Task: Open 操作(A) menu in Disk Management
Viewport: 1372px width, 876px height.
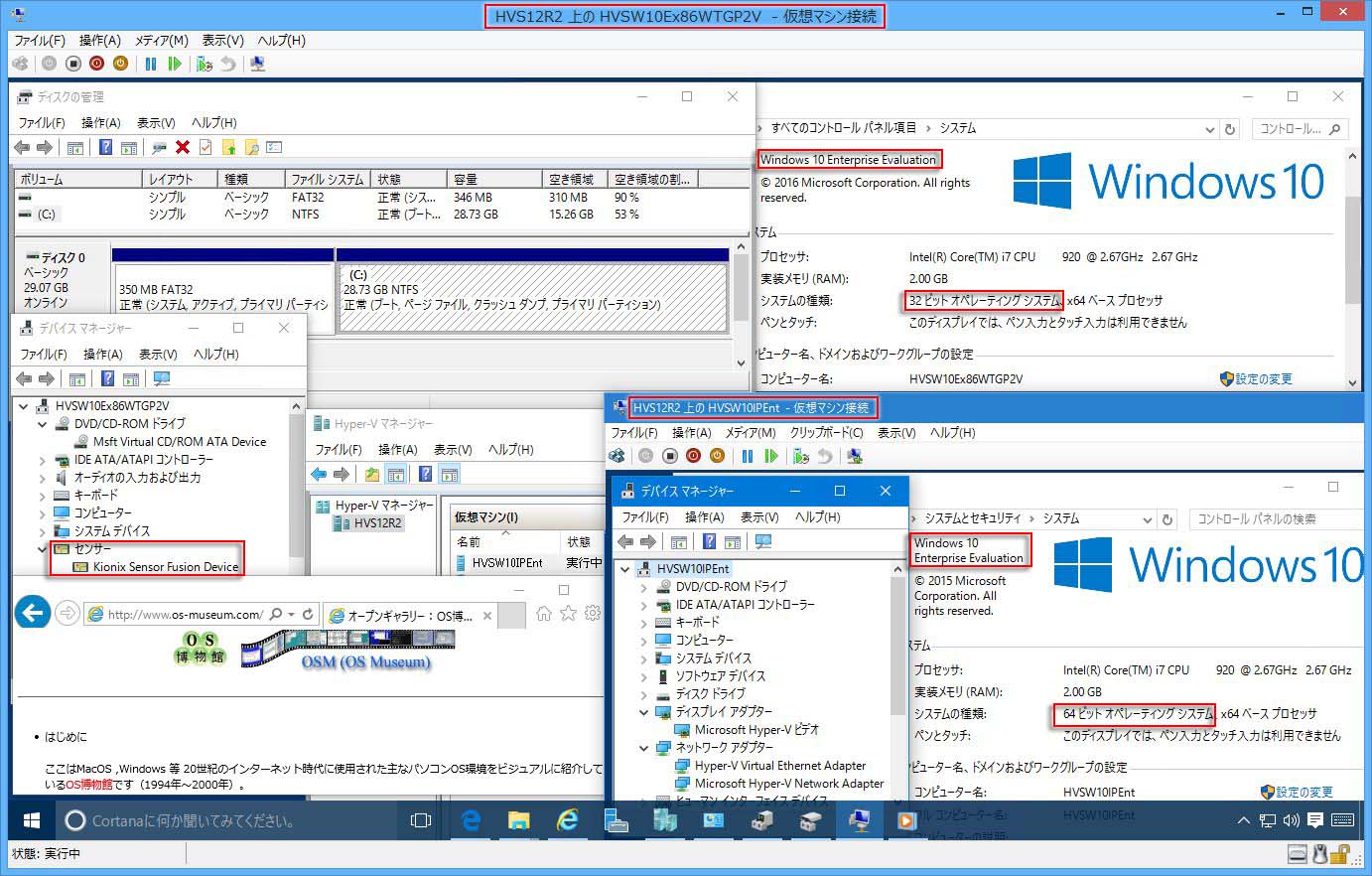Action: pyautogui.click(x=100, y=122)
